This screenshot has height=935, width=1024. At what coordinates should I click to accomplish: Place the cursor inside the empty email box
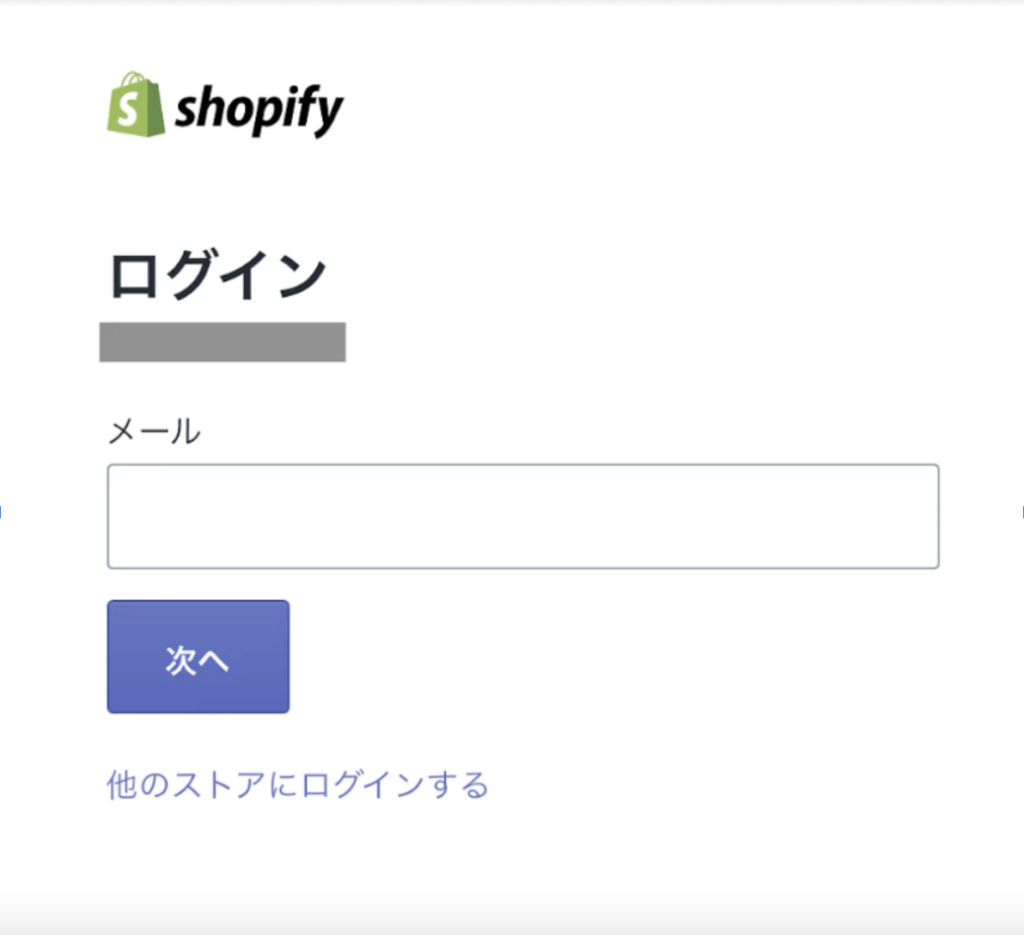522,516
